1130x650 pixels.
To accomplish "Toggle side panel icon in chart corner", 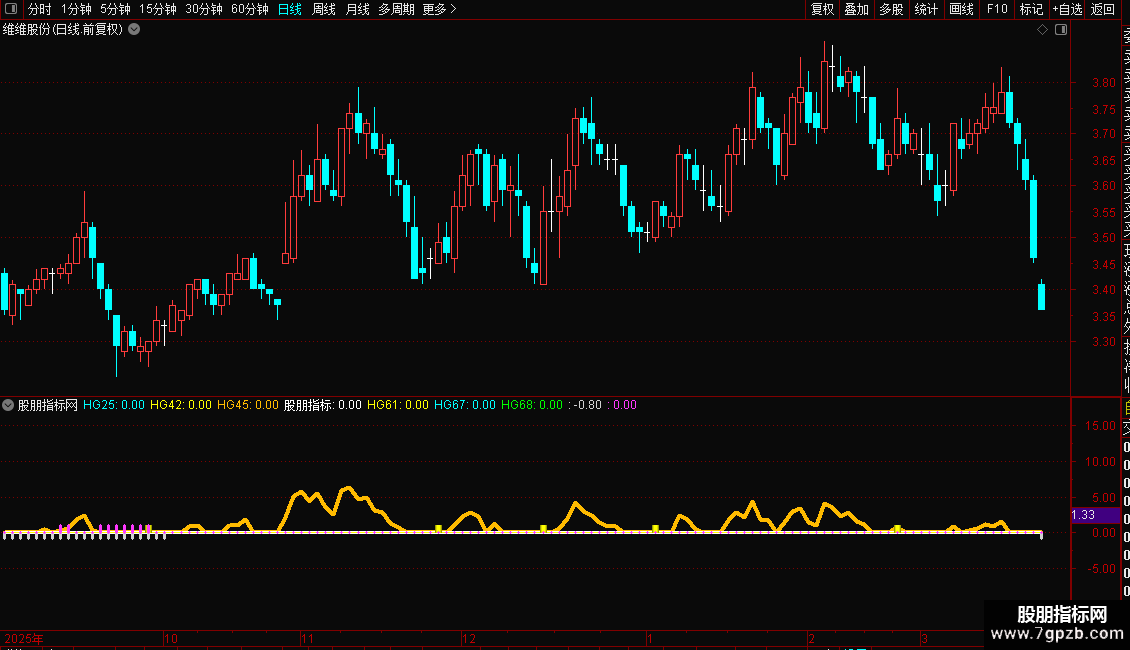I will coord(1061,30).
